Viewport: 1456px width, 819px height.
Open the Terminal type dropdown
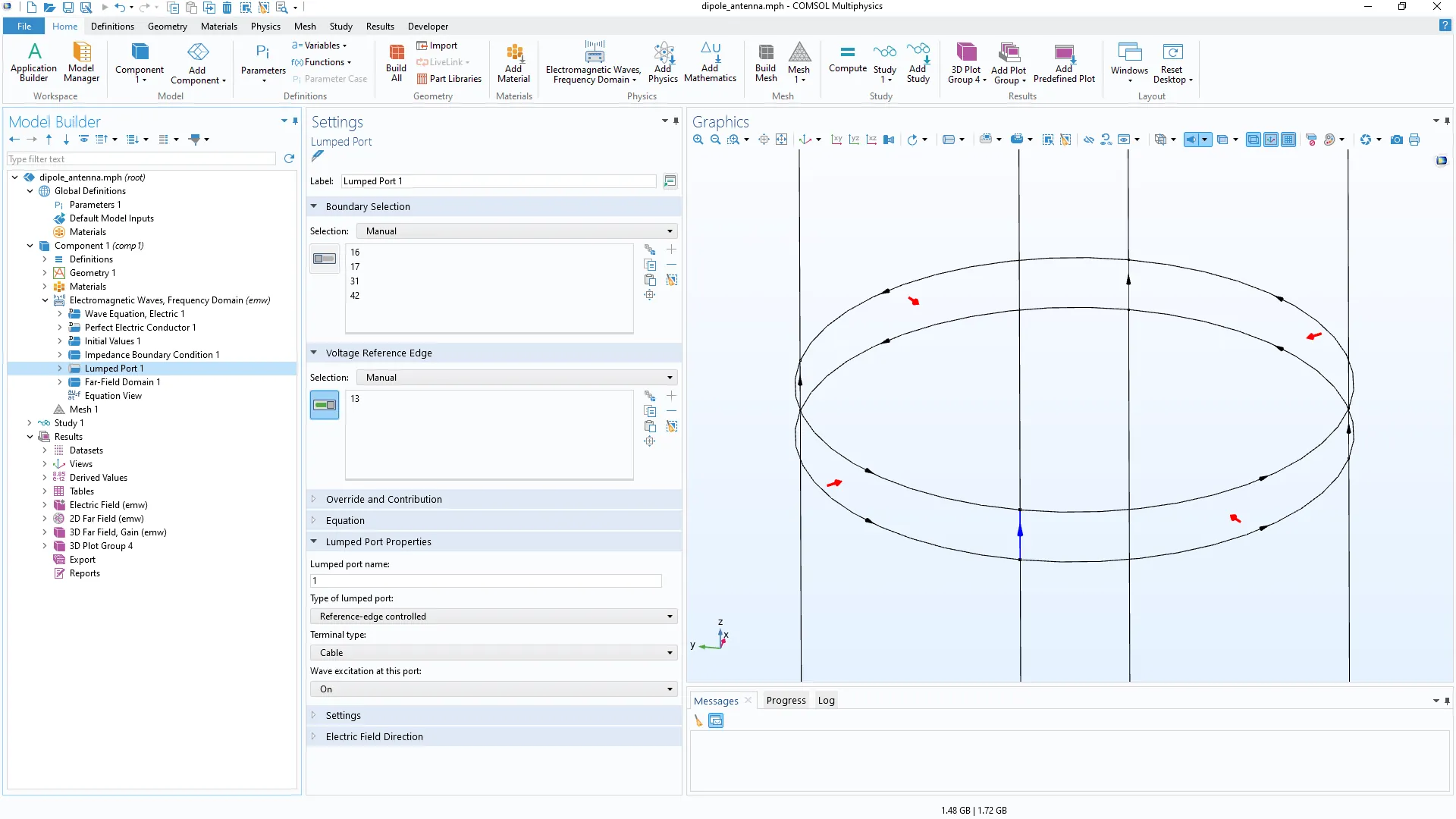(x=493, y=653)
